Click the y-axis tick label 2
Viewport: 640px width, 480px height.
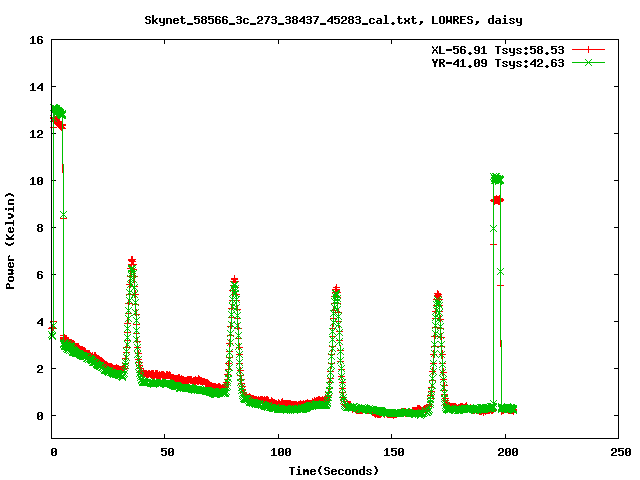coord(40,369)
